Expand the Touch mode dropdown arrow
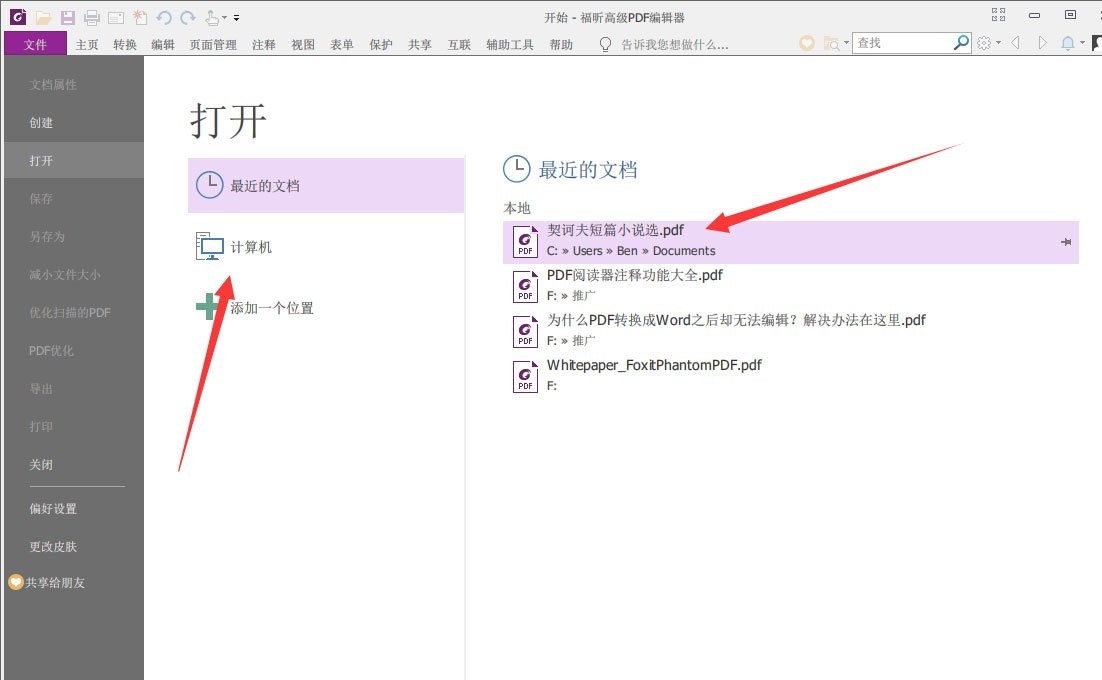The width and height of the screenshot is (1102, 680). pos(223,17)
